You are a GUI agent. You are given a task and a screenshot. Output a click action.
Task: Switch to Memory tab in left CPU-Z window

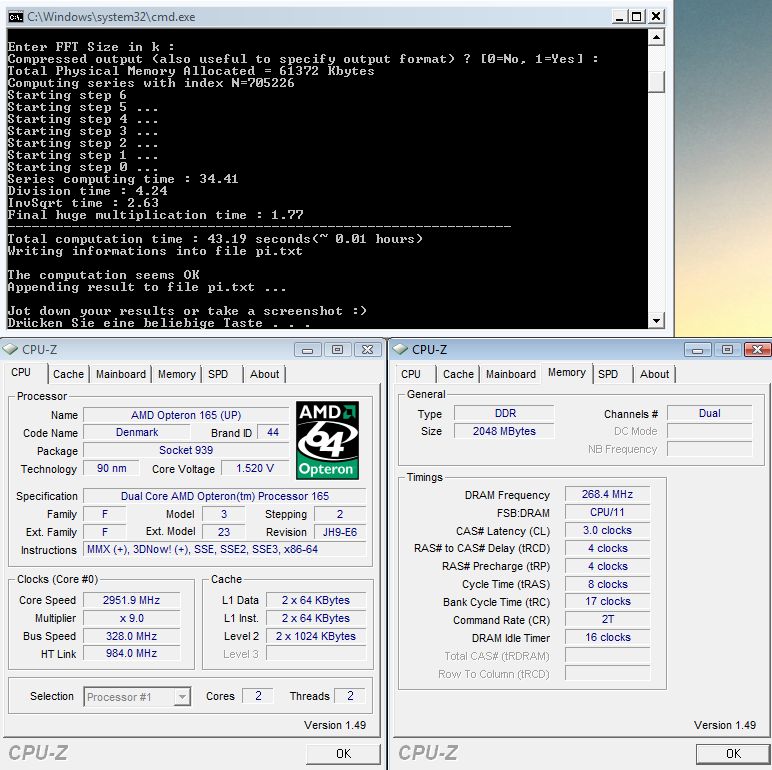coord(177,374)
